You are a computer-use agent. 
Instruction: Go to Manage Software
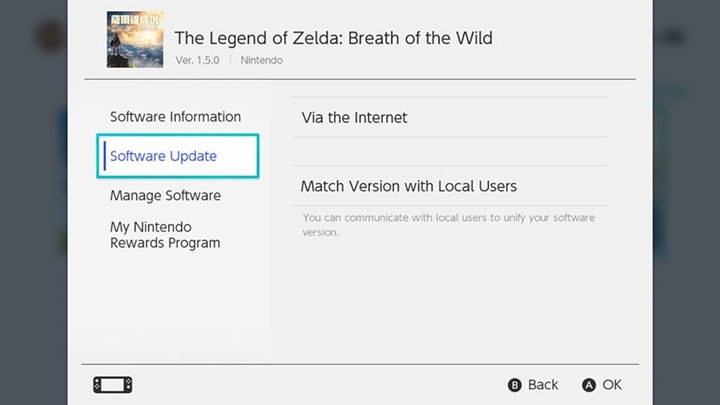click(x=165, y=195)
